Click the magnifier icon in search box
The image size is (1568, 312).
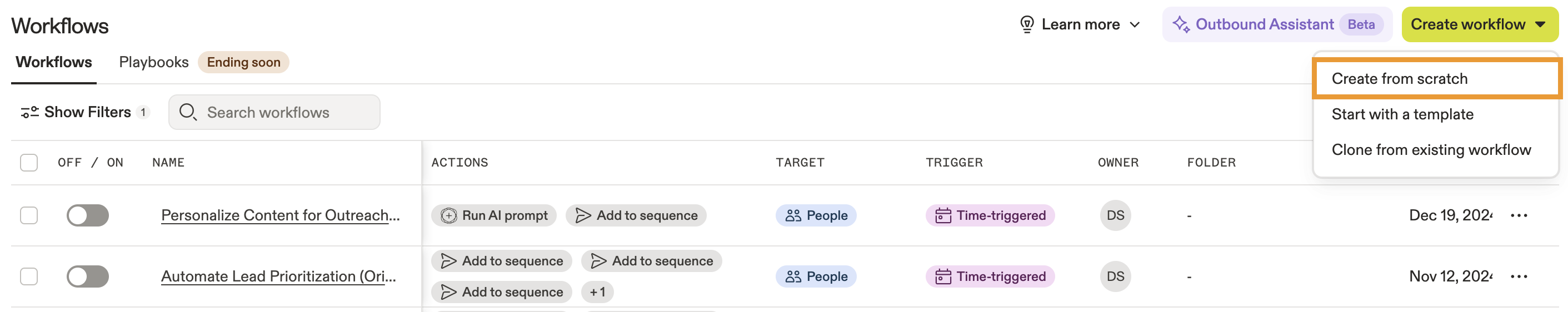click(187, 112)
